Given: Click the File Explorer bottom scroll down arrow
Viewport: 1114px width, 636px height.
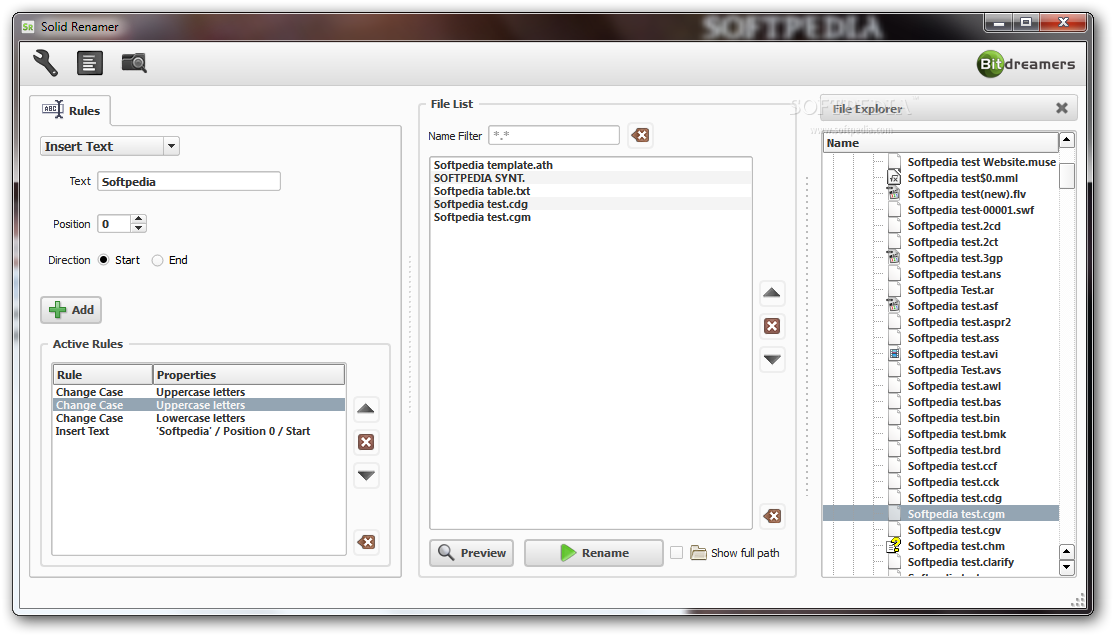Looking at the screenshot, I should pyautogui.click(x=1066, y=567).
